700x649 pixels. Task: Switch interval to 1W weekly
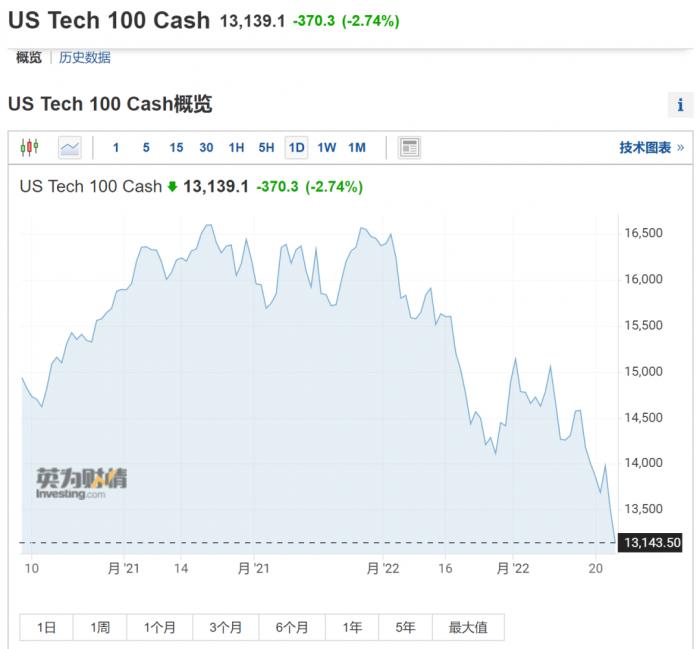pos(327,148)
